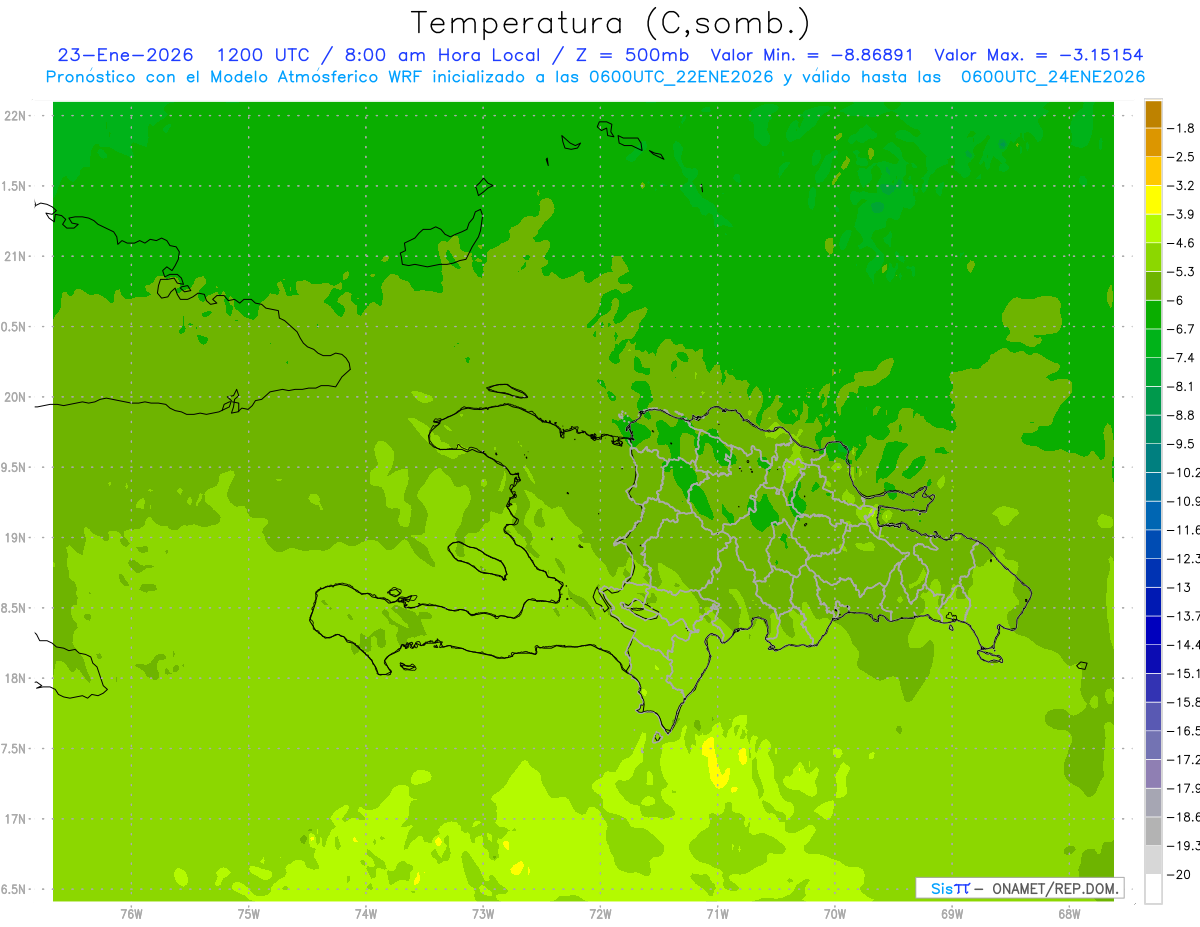Select legend swatch between -1.8 and -2.5
Viewport: 1200px width, 927px height.
[x=1153, y=142]
